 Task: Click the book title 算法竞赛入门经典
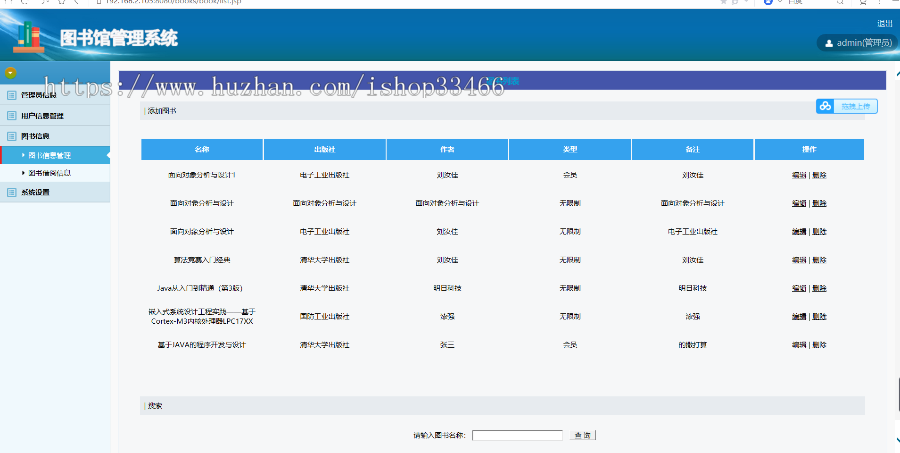click(202, 260)
